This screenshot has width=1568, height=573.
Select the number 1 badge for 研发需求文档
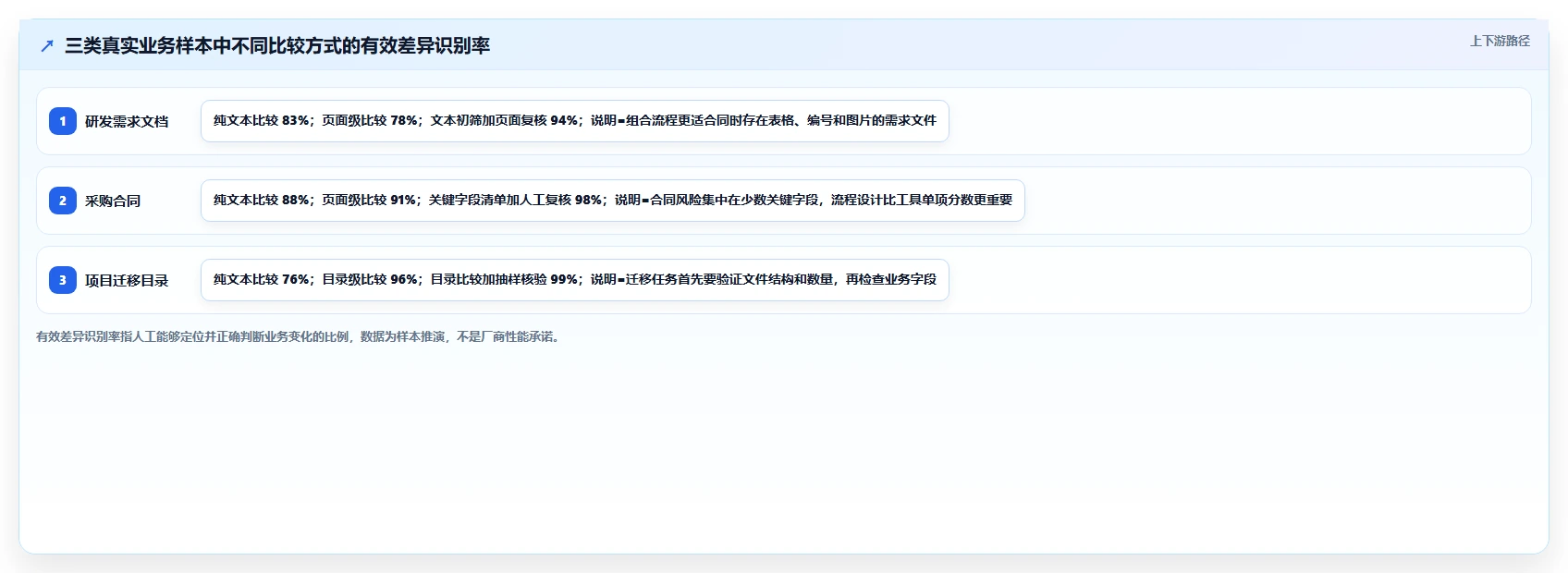[63, 121]
